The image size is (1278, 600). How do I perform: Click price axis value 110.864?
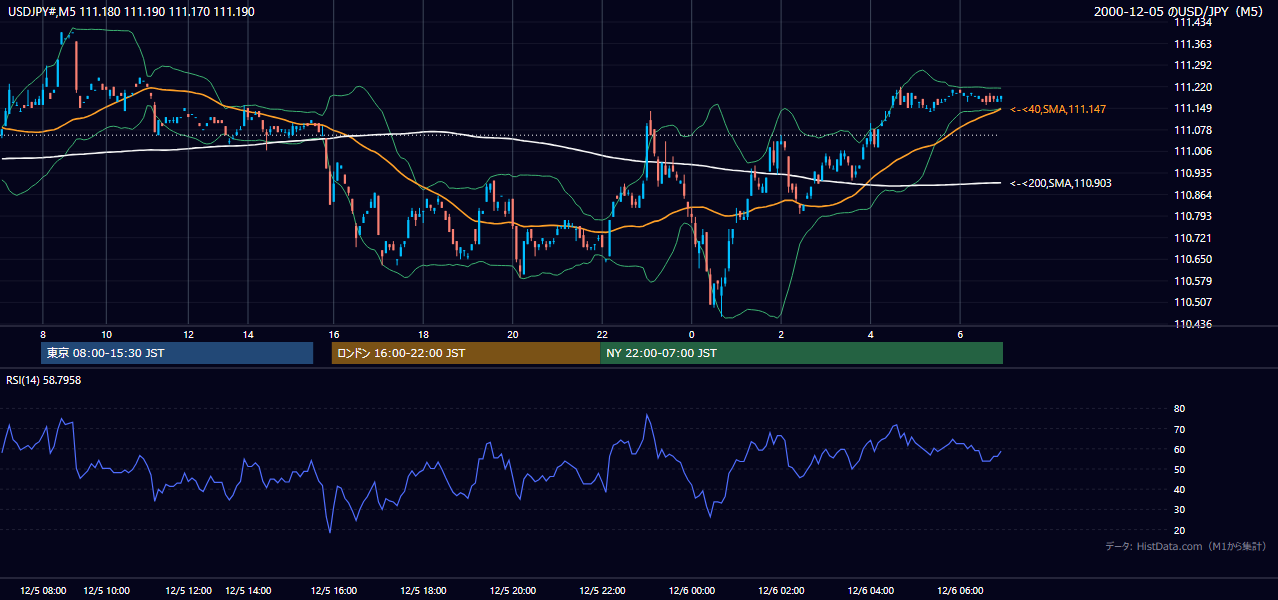1191,195
